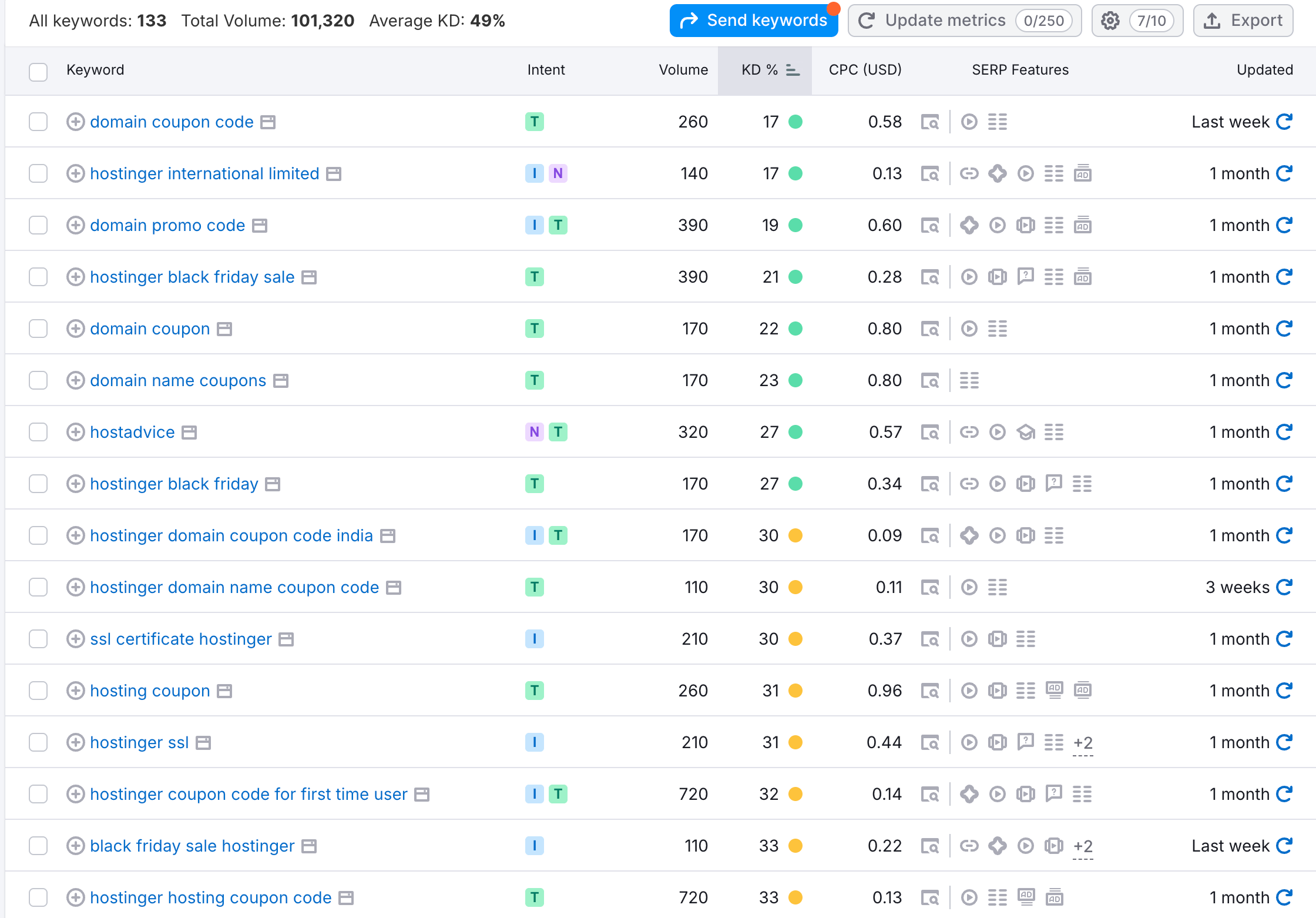Click the KD % column header to change sorting
1316x918 pixels.
click(760, 70)
